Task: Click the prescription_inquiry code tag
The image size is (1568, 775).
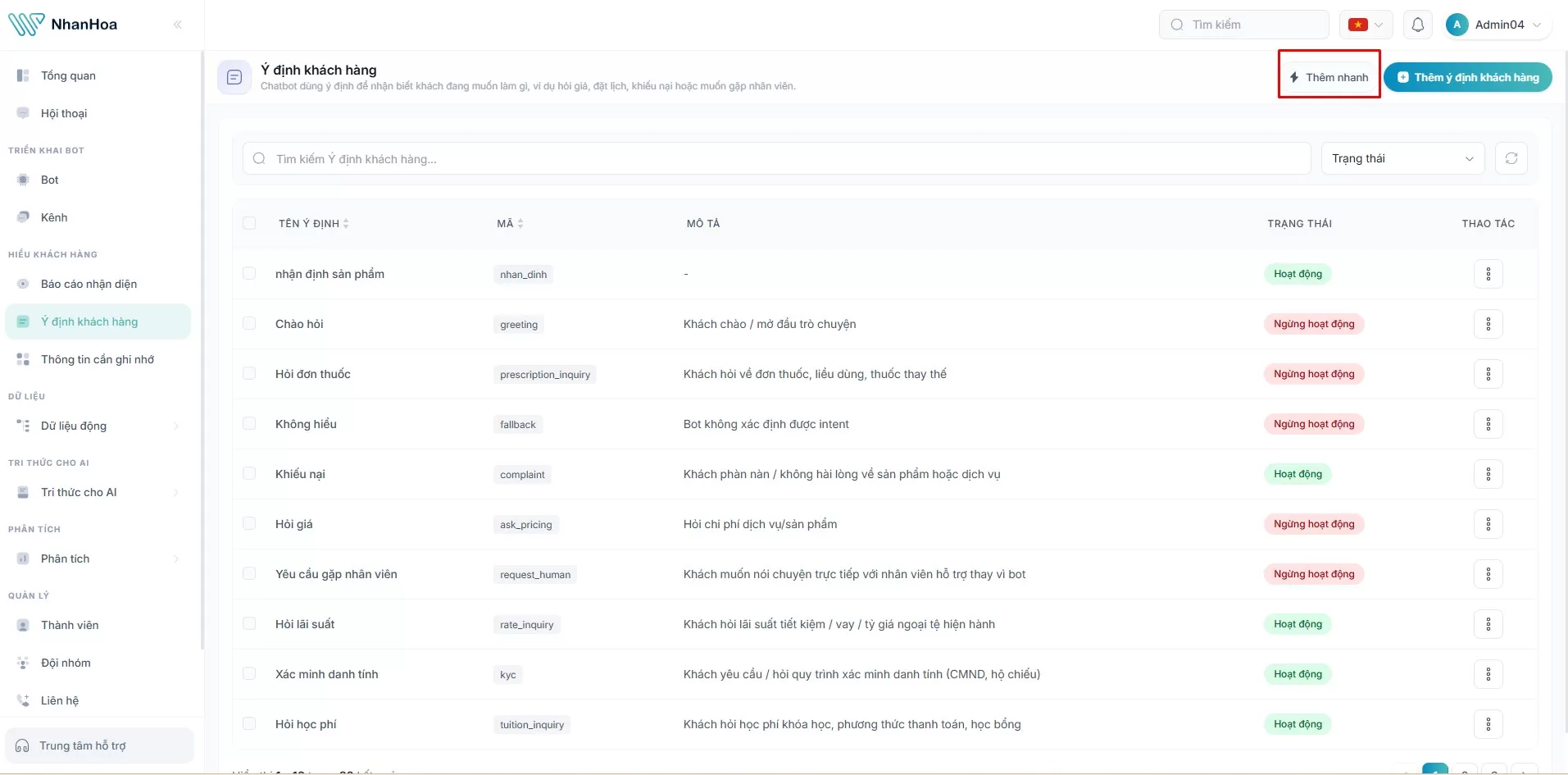Action: (545, 375)
